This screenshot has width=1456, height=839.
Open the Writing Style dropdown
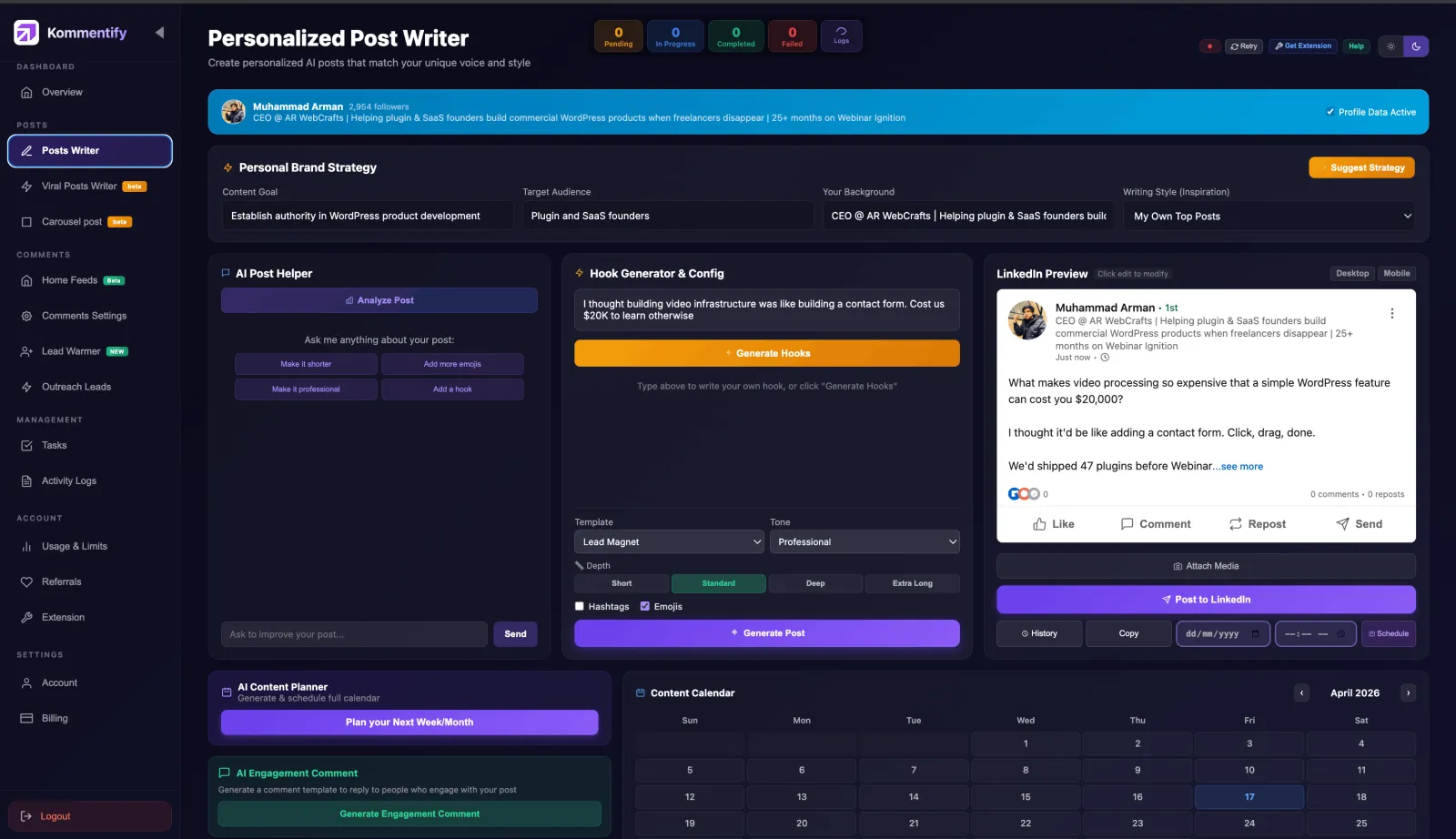pos(1269,216)
